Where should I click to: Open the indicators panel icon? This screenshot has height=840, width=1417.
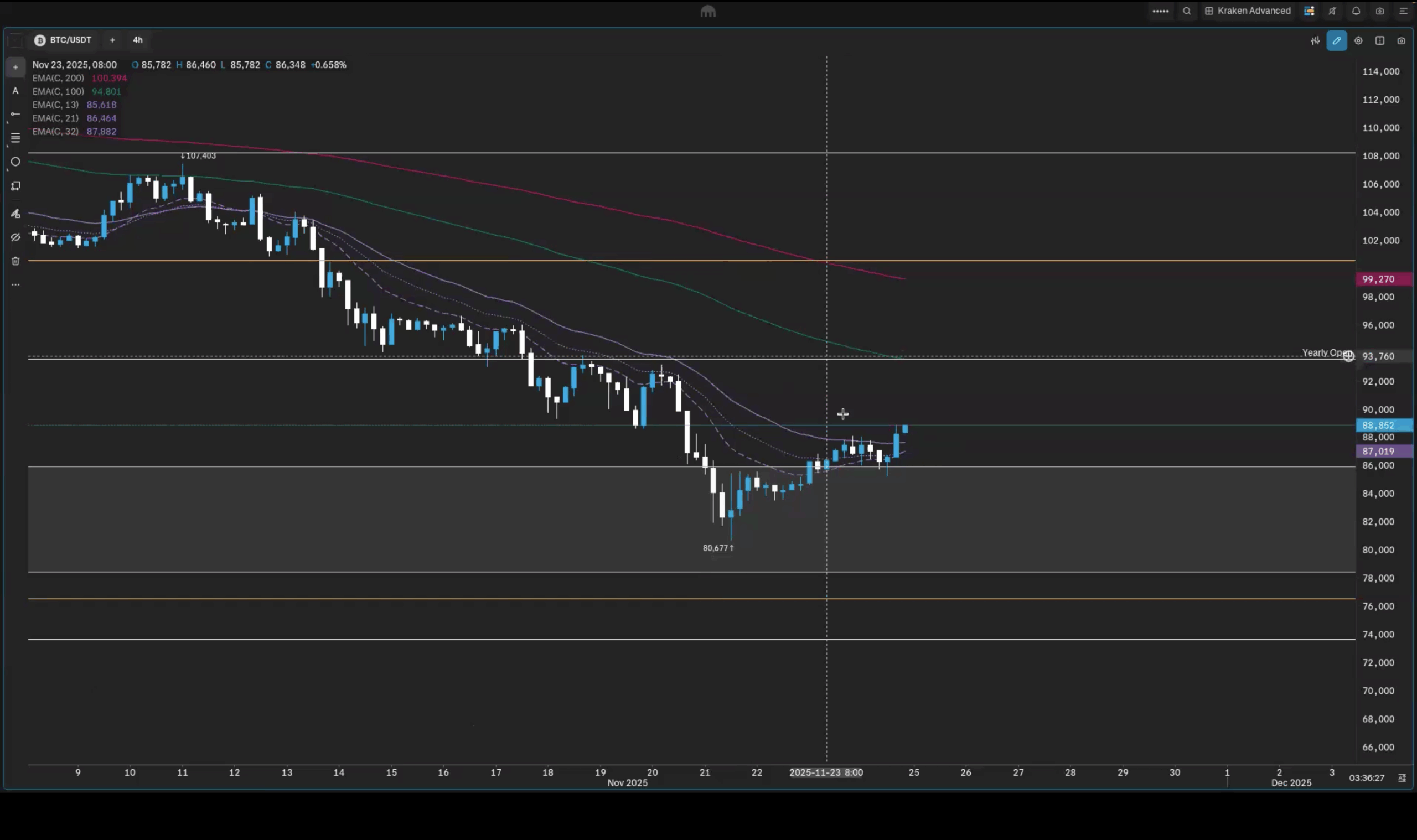click(1315, 41)
